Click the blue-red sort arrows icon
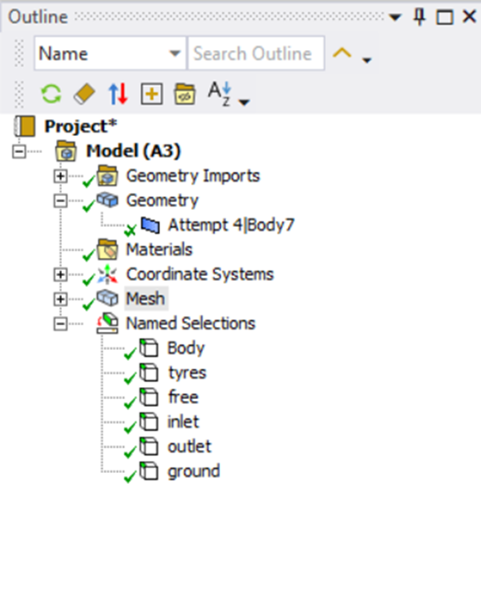Image resolution: width=481 pixels, height=592 pixels. (118, 94)
